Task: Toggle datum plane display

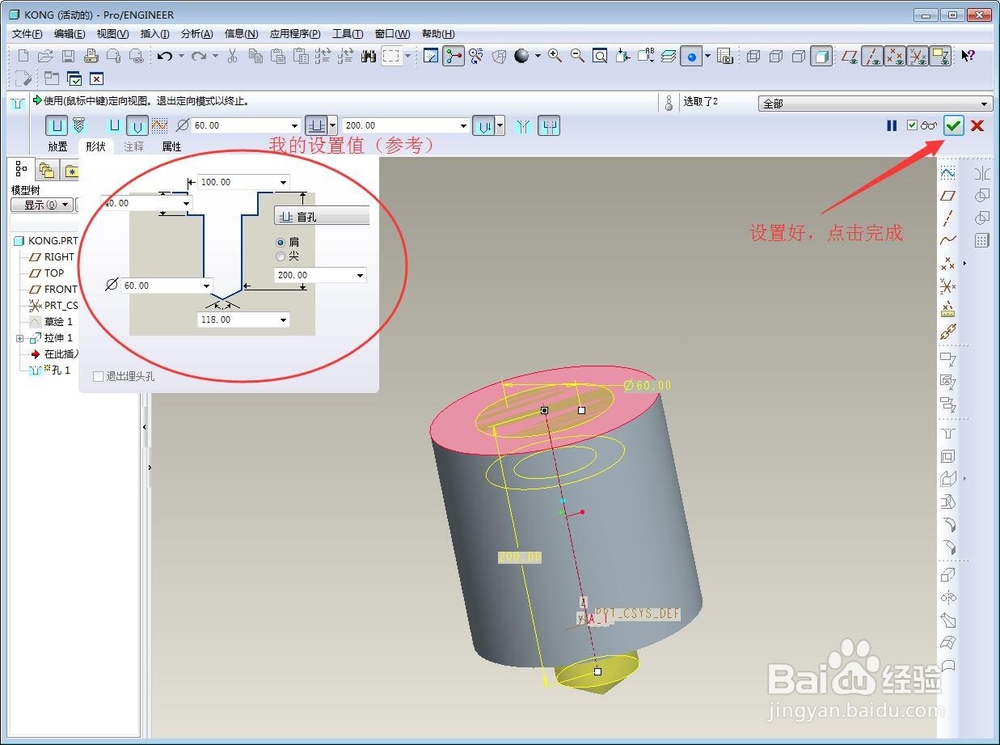Action: pos(849,56)
